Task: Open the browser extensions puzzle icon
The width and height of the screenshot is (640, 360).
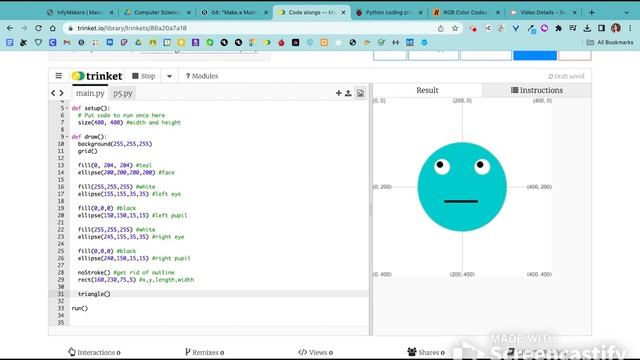Action: [558, 28]
